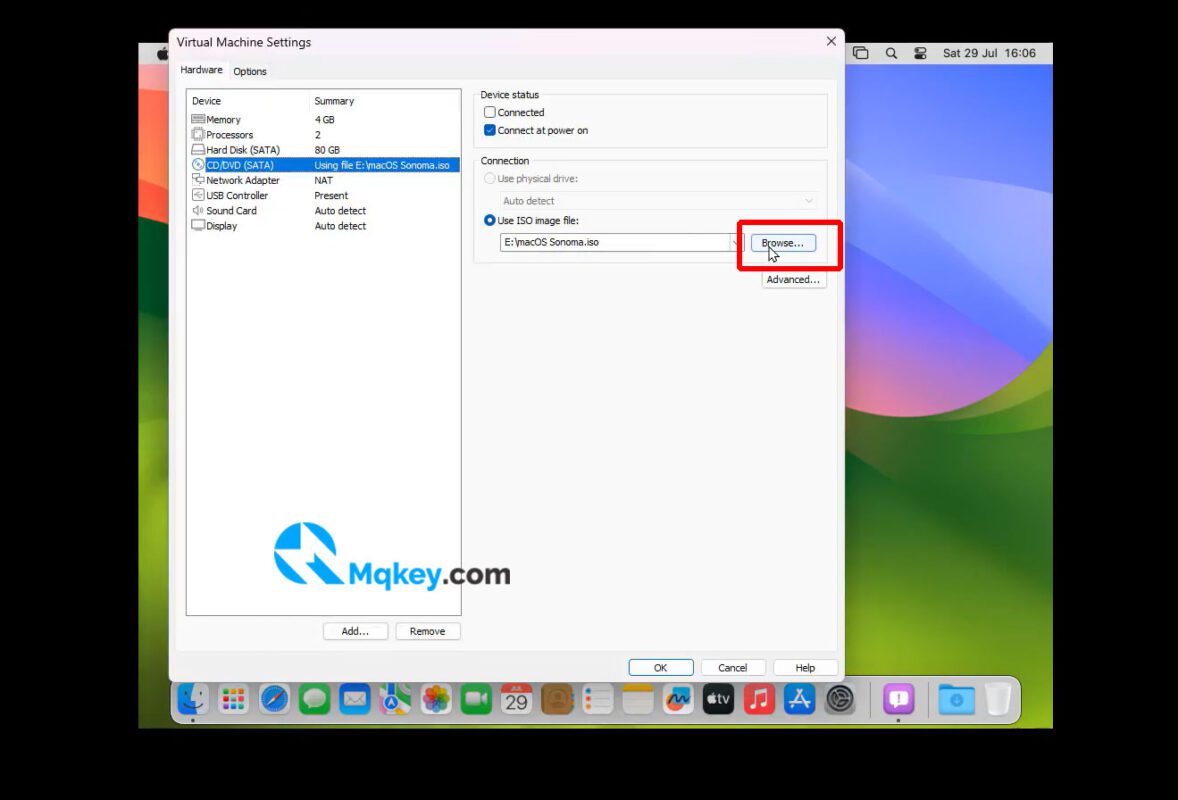1178x800 pixels.
Task: Open Apple TV from the Dock
Action: pyautogui.click(x=718, y=699)
